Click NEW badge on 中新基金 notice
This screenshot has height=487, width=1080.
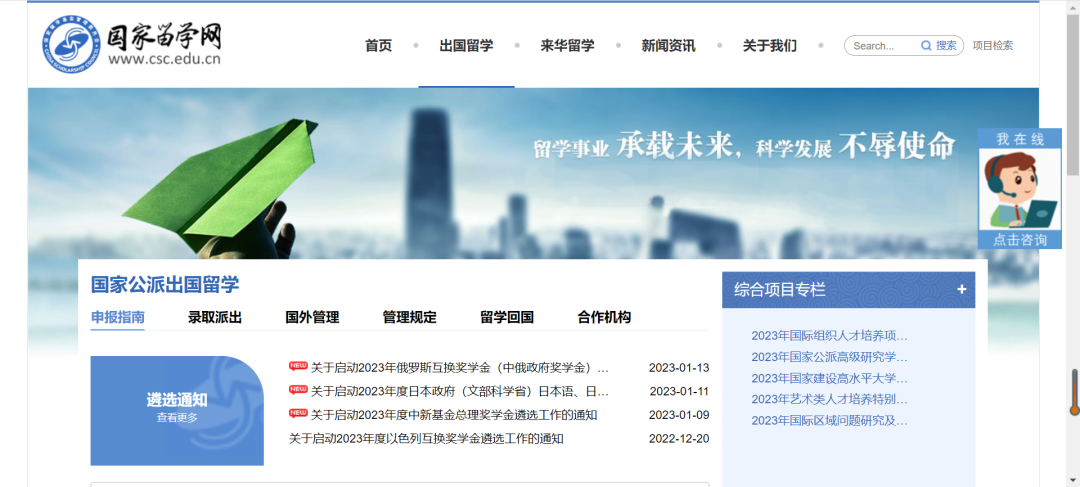coord(298,414)
